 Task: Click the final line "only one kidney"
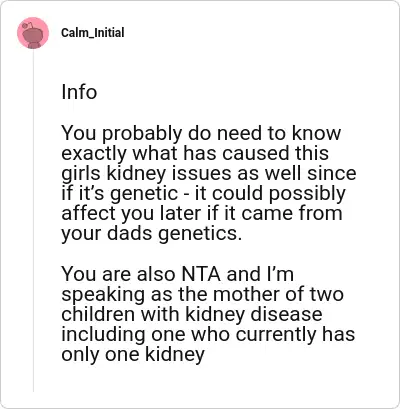point(133,355)
